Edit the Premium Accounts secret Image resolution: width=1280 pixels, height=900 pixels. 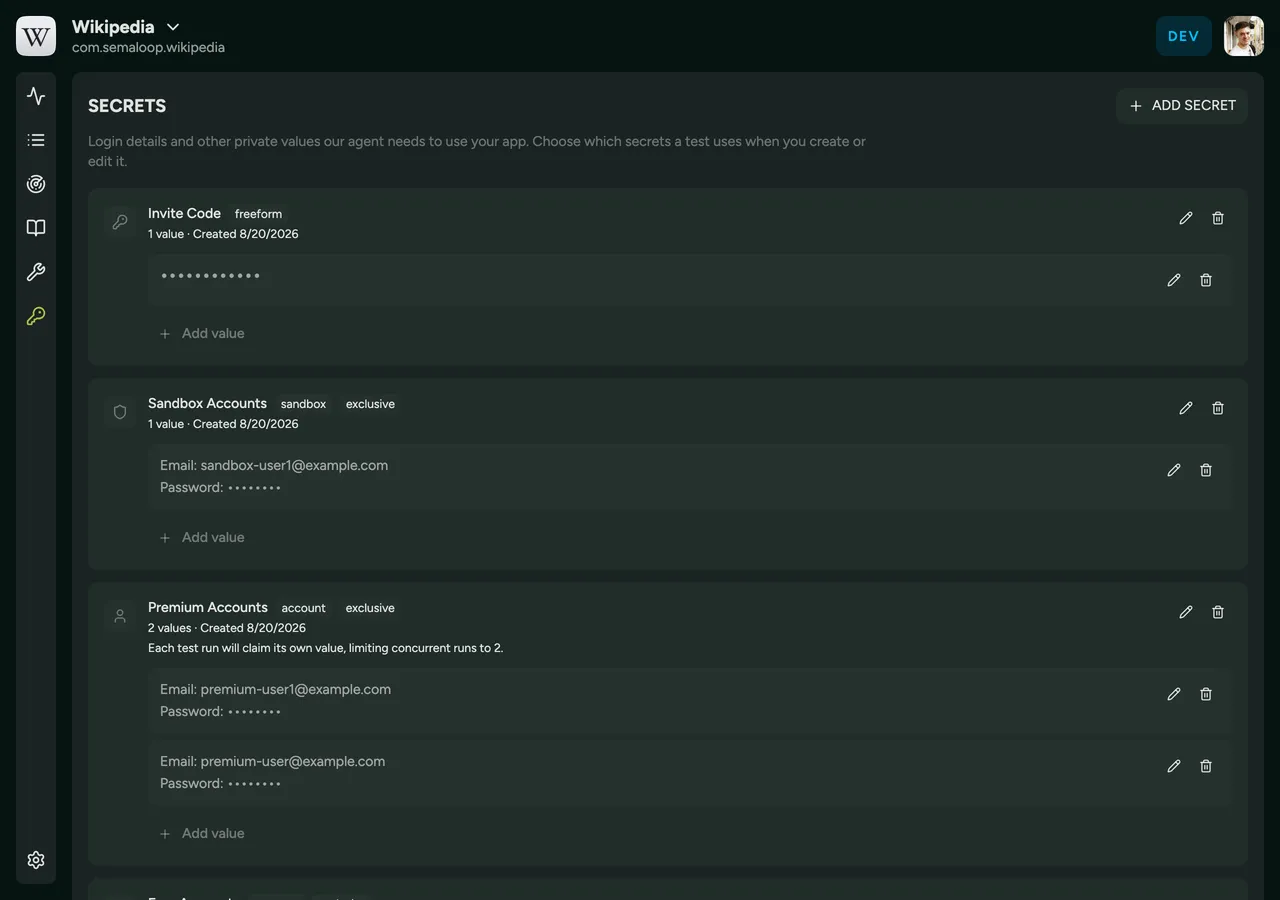pos(1186,612)
